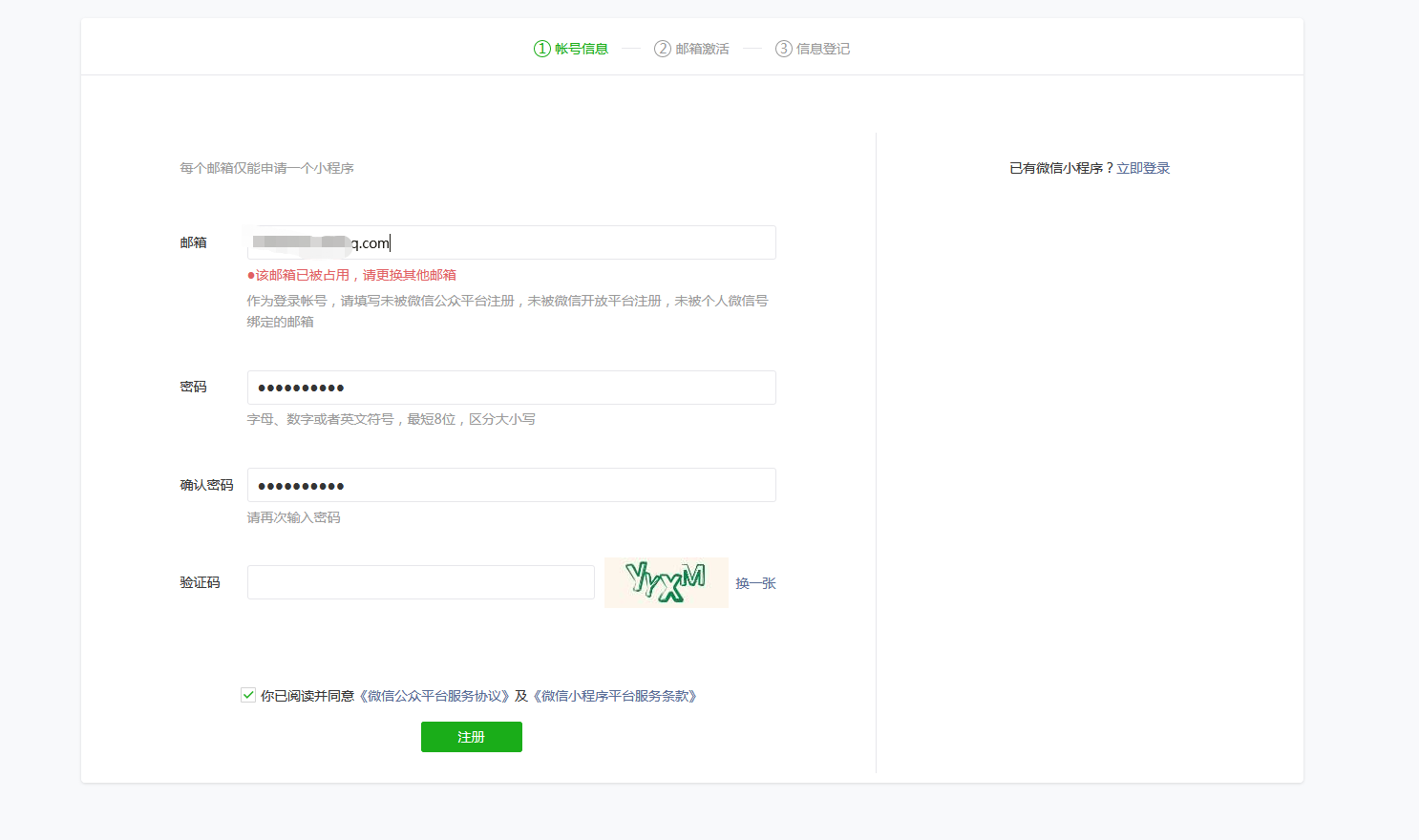Click the text 每个邮箱仅能申请一个小程序

tap(267, 168)
